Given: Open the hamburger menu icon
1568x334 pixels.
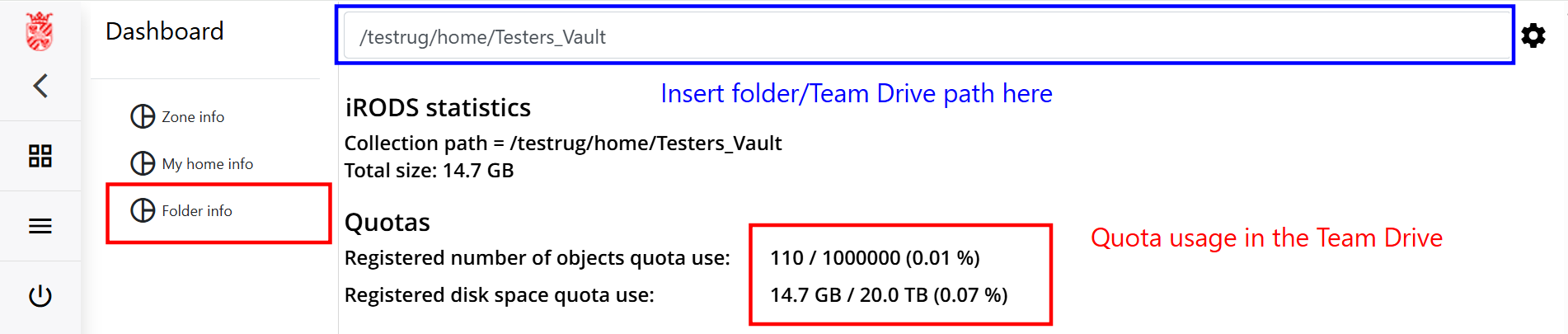Looking at the screenshot, I should point(40,226).
